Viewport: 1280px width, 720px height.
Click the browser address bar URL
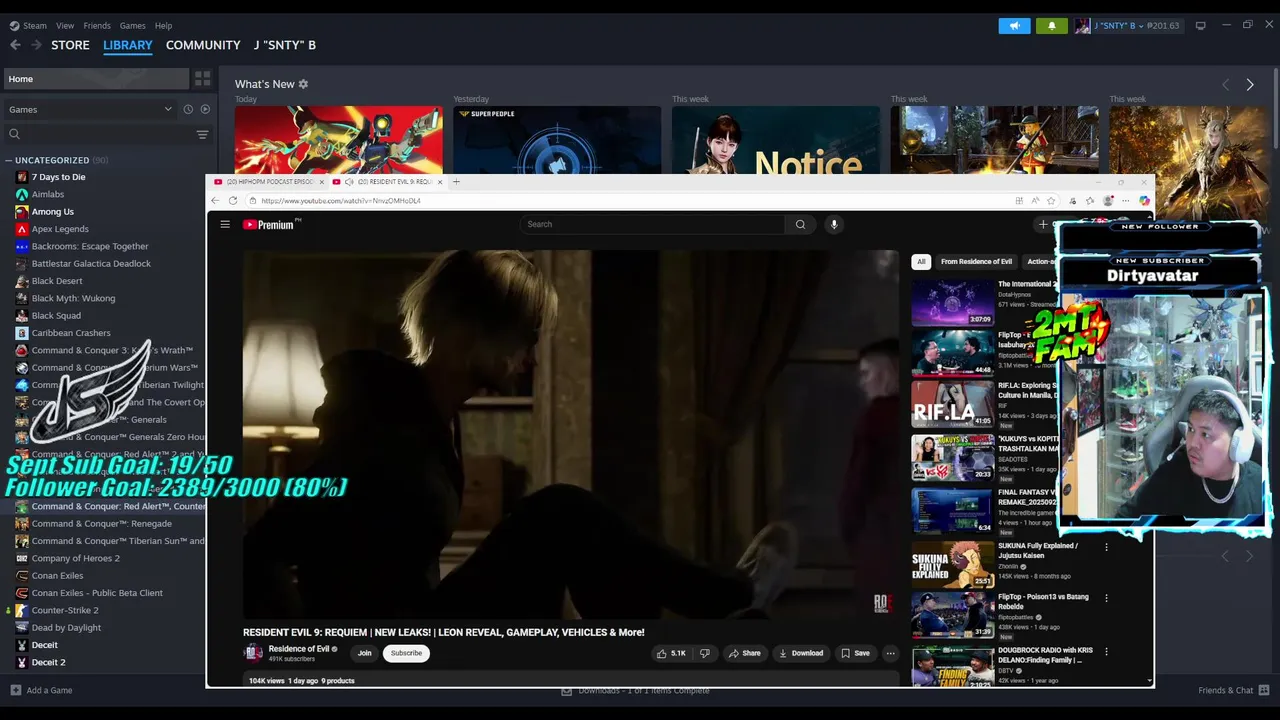point(341,201)
